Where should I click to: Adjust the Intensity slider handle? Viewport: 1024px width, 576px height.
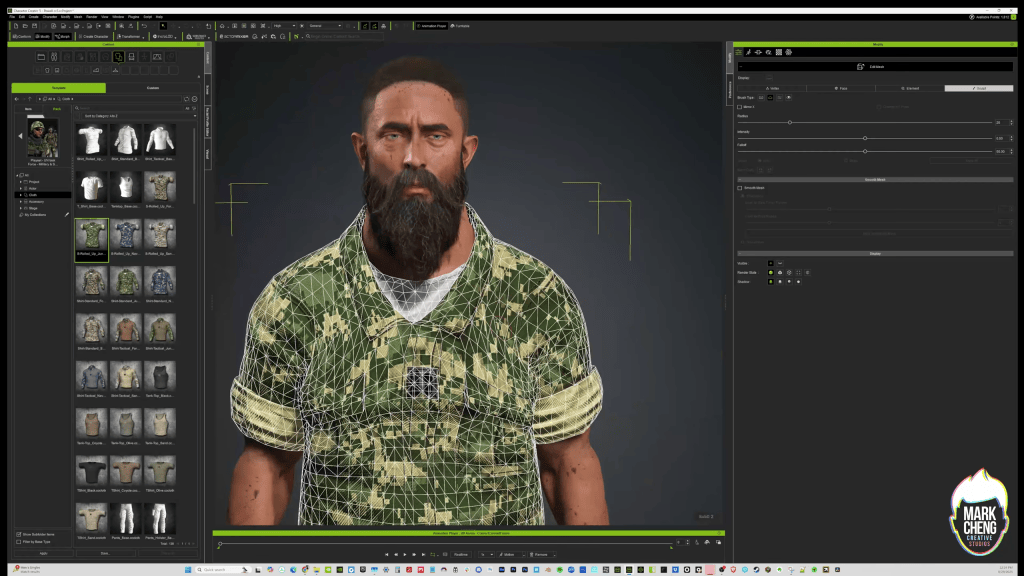point(865,138)
